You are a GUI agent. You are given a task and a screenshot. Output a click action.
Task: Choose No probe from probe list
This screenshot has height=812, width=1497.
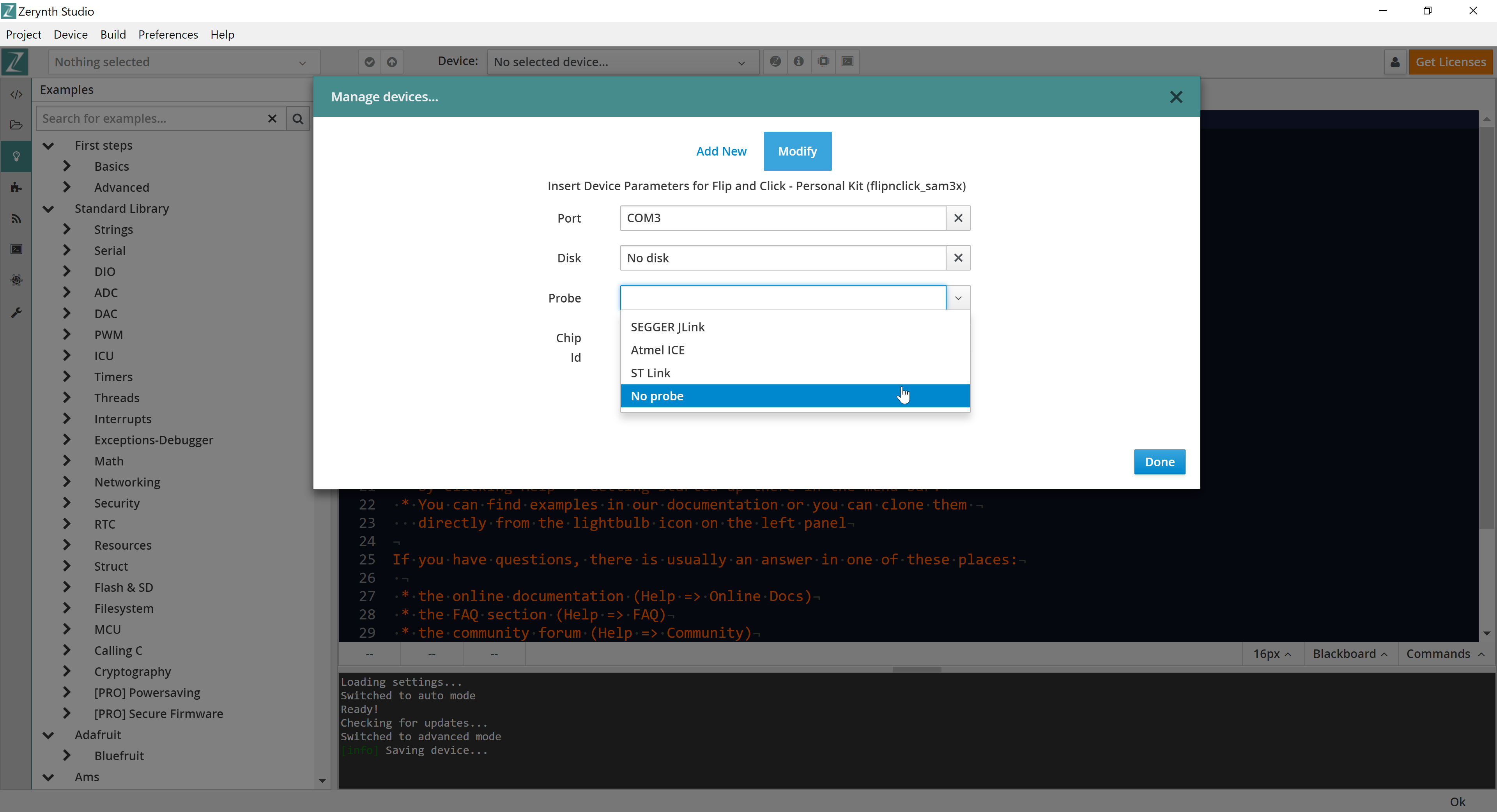coord(795,396)
